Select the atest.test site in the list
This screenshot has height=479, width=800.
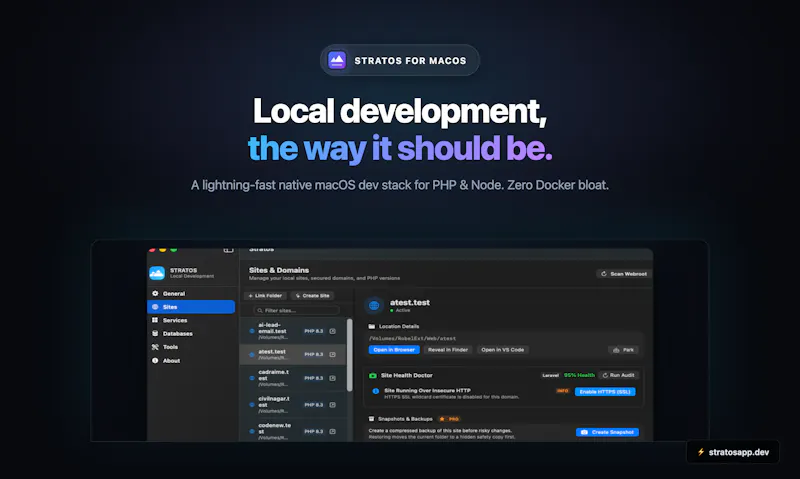coord(293,354)
